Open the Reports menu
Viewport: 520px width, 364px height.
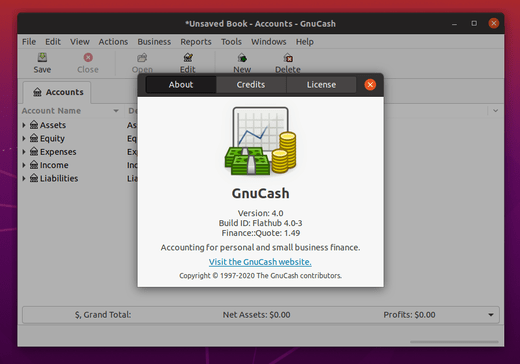pos(196,42)
